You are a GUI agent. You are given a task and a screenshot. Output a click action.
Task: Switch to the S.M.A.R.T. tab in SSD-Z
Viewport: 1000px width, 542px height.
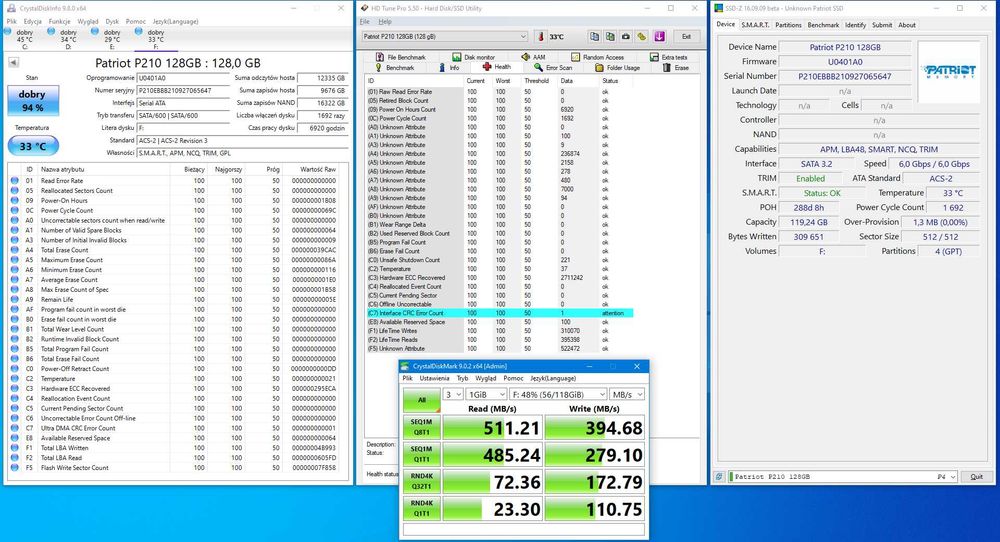click(x=754, y=25)
